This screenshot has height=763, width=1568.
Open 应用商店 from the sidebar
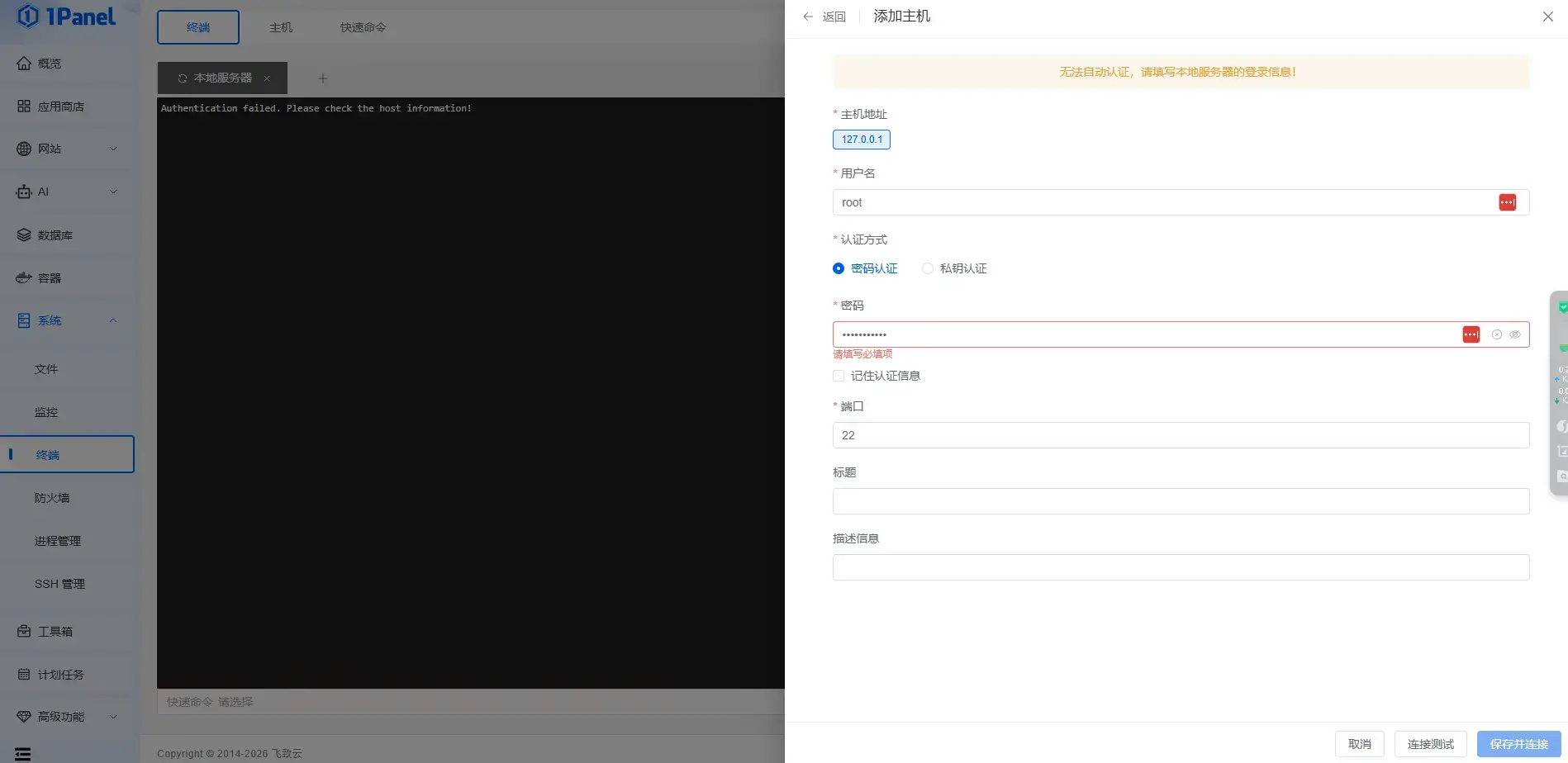click(60, 107)
